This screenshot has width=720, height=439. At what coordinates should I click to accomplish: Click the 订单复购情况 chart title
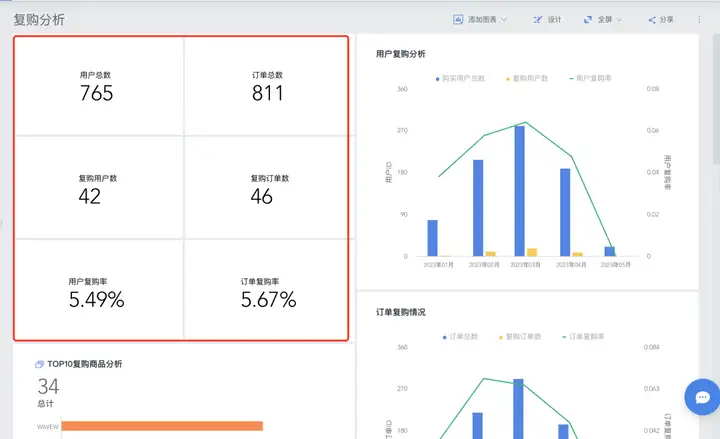tap(400, 312)
